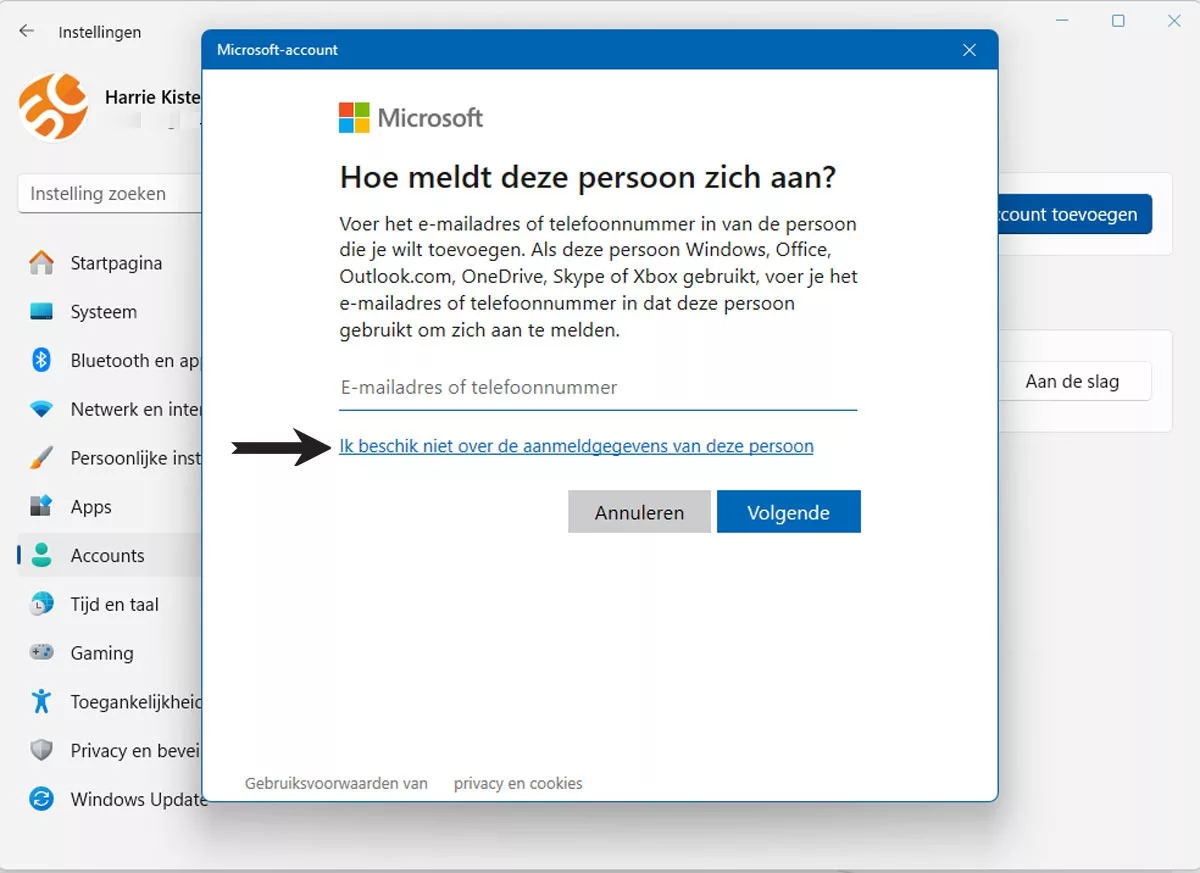
Task: Click the Startpagina home icon
Action: 41,263
